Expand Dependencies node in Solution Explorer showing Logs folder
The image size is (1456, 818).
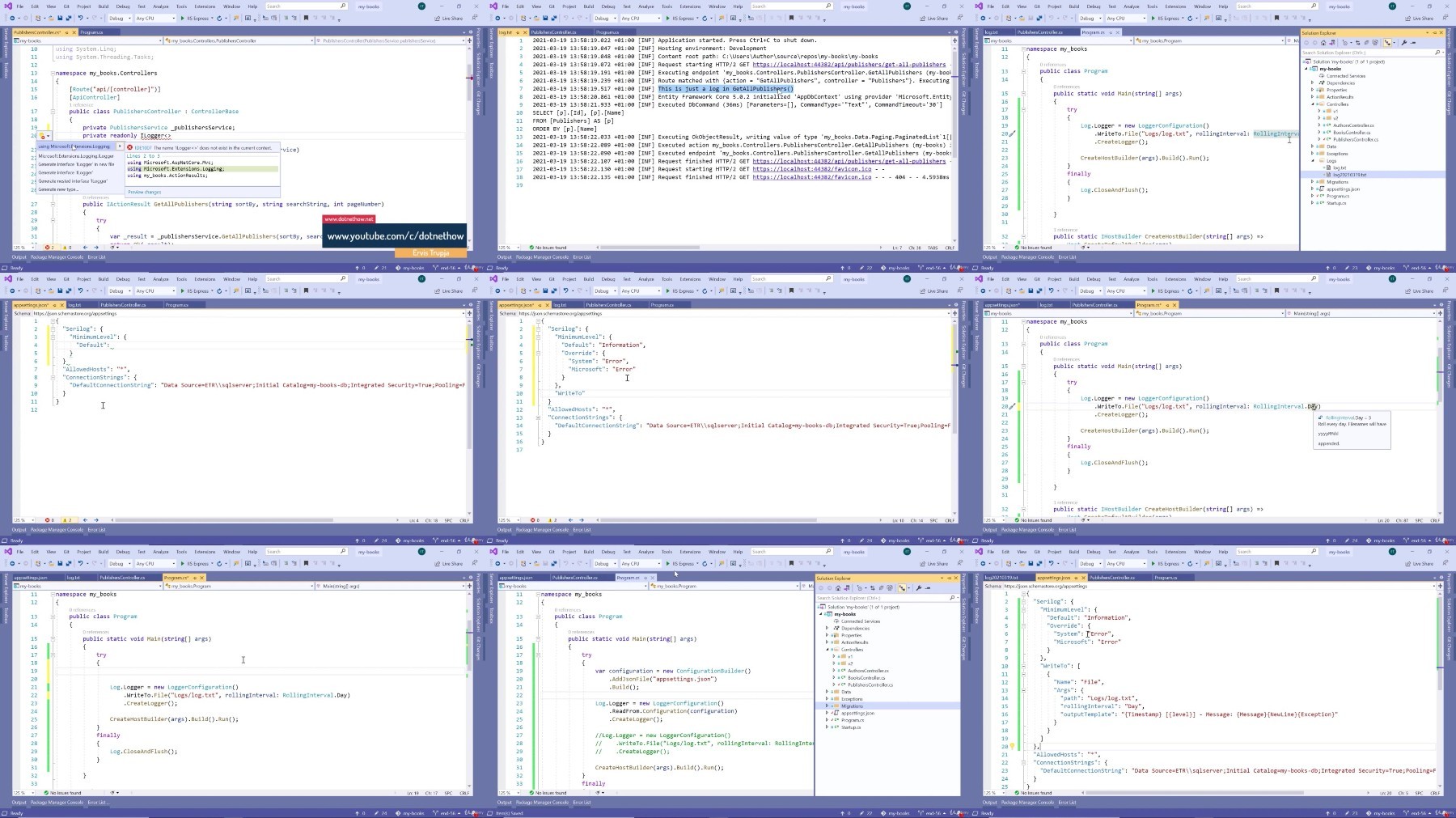tap(1312, 83)
